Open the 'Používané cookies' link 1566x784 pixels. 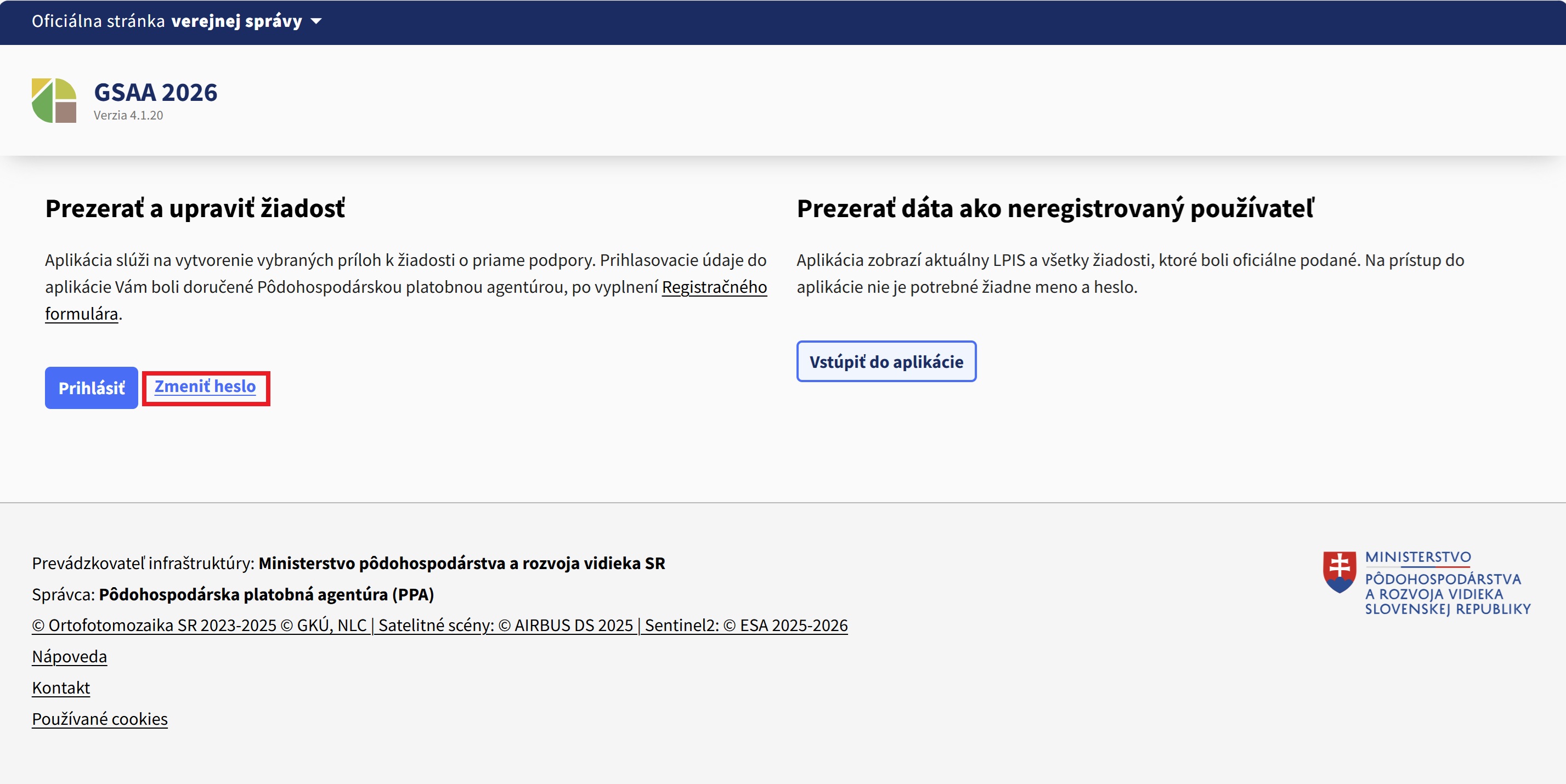pos(100,719)
